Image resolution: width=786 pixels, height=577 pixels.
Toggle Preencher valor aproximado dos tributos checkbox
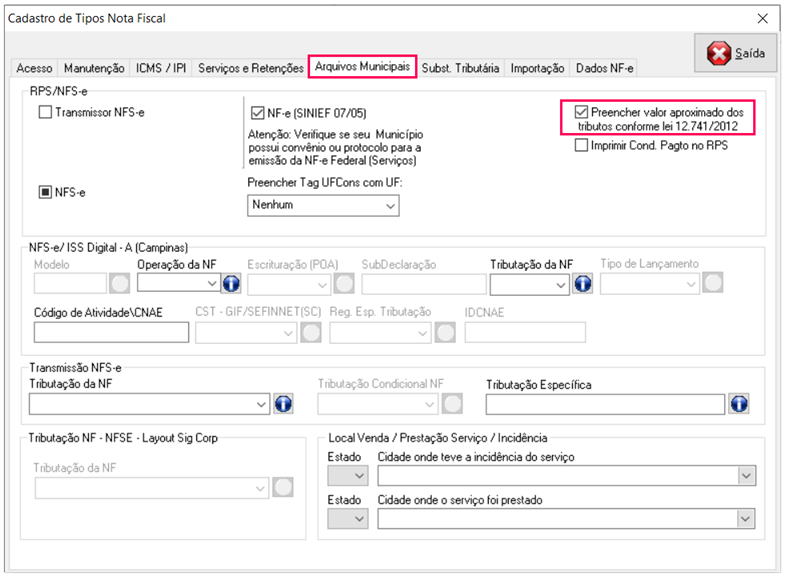pos(582,113)
